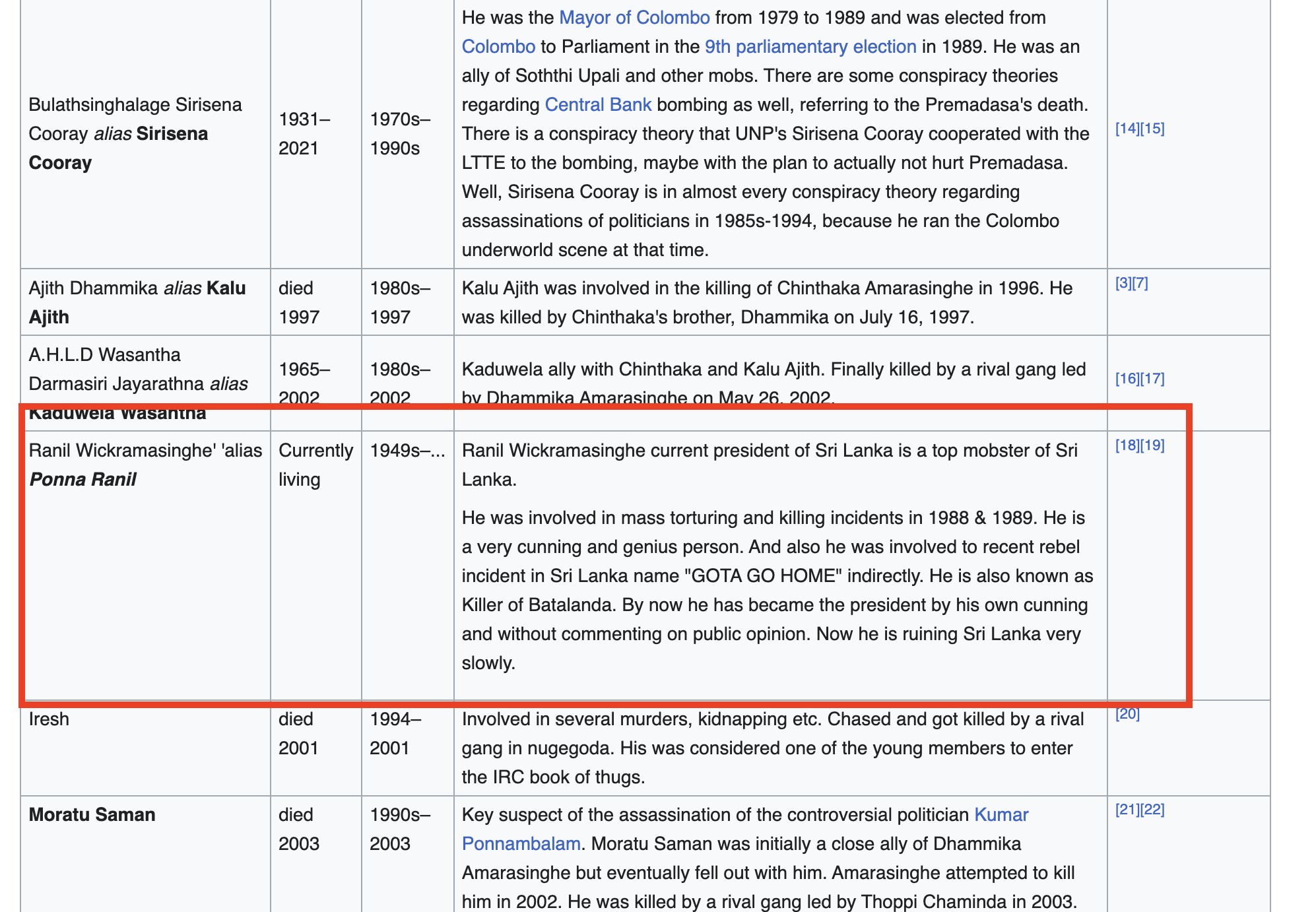Go to citation [22] for Moratu Saman
Image resolution: width=1316 pixels, height=912 pixels.
click(1152, 809)
